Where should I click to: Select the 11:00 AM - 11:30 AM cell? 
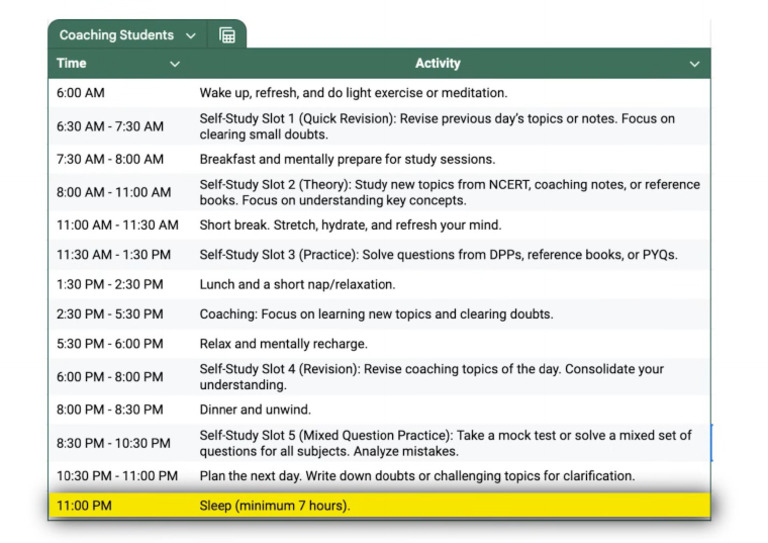click(x=120, y=225)
